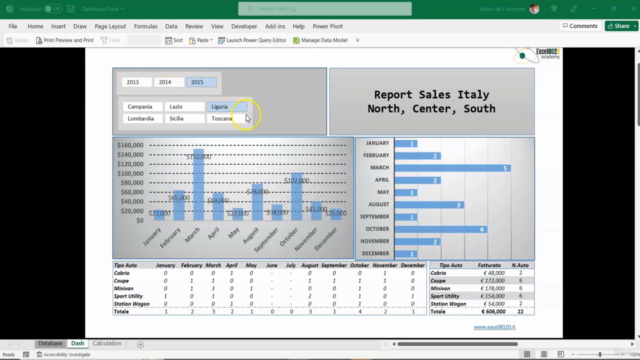640x360 pixels.
Task: Switch to the View tab
Action: (217, 26)
